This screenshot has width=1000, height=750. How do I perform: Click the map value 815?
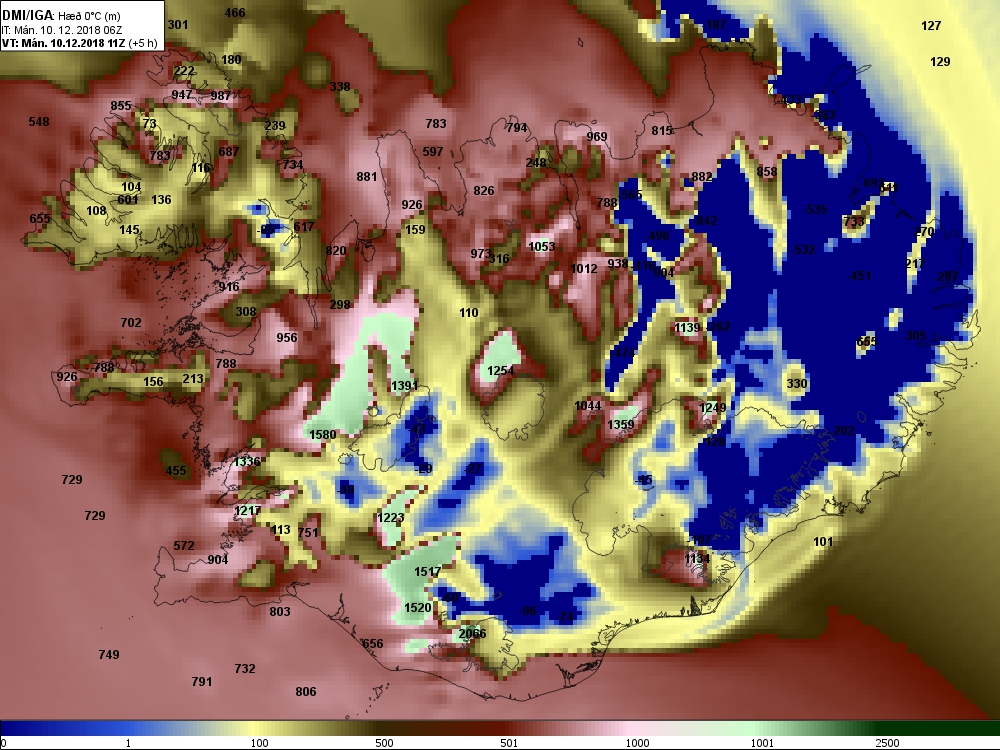click(x=662, y=130)
